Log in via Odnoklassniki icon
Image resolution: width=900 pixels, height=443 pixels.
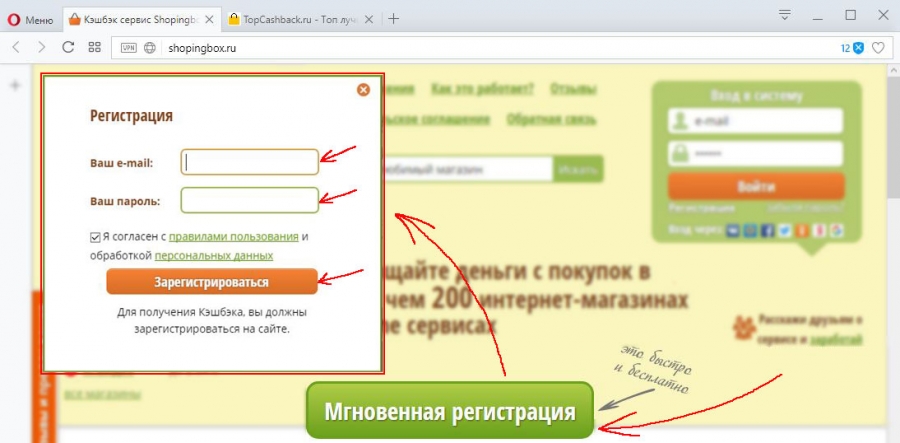click(x=802, y=231)
